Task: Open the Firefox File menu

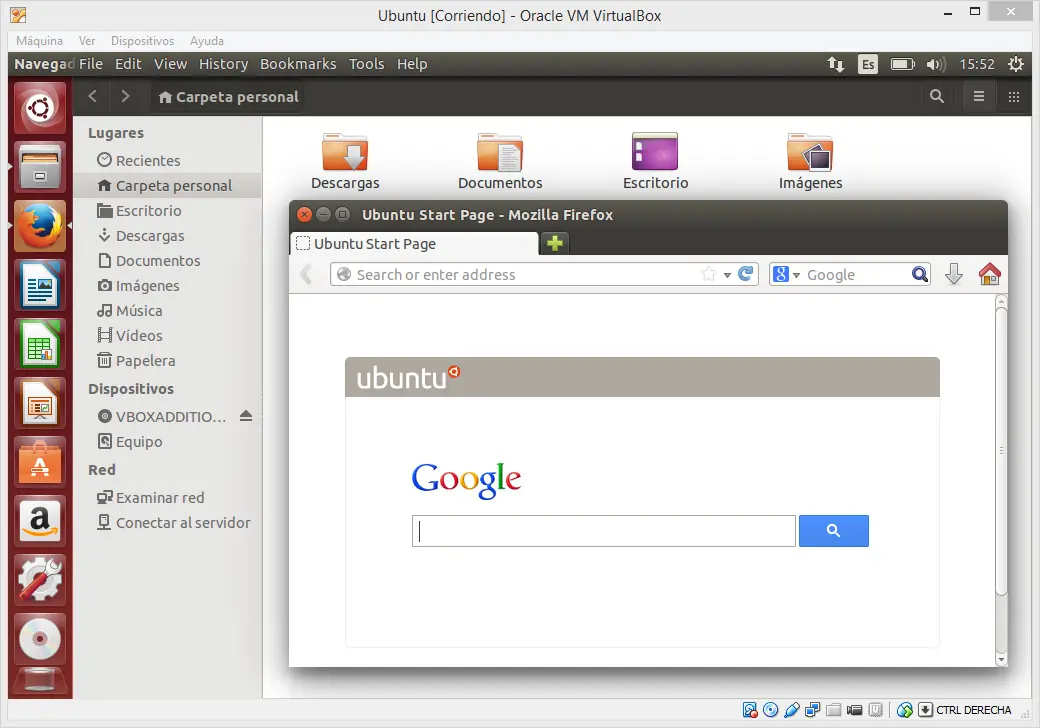Action: click(x=91, y=64)
